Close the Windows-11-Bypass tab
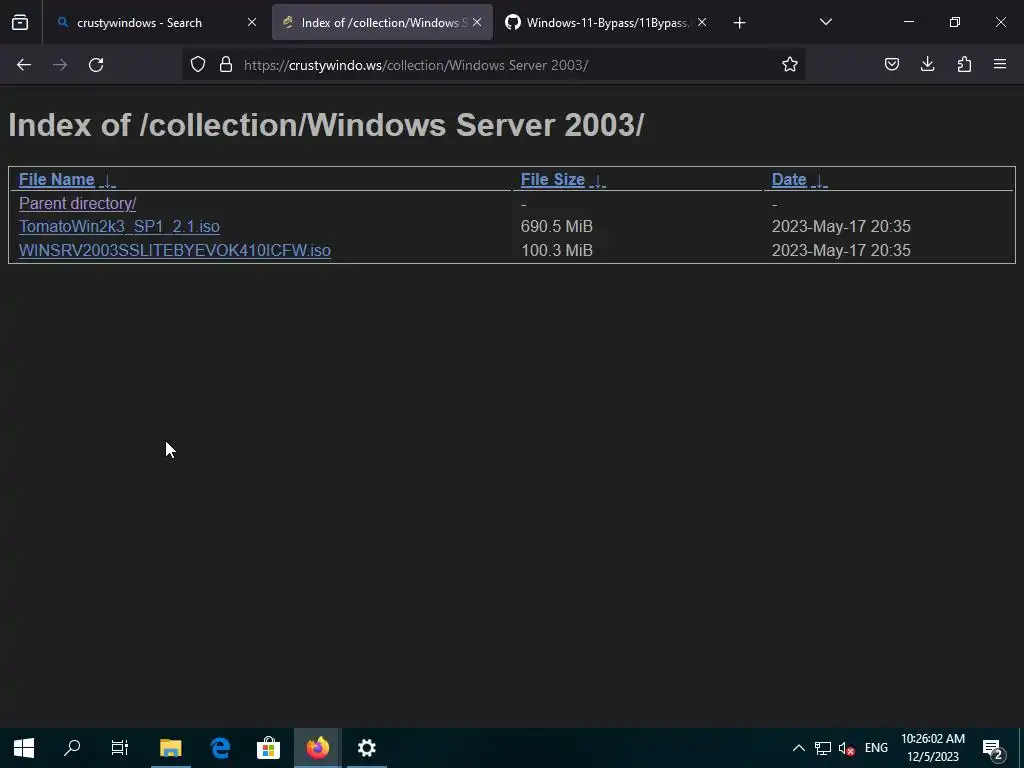 tap(702, 22)
